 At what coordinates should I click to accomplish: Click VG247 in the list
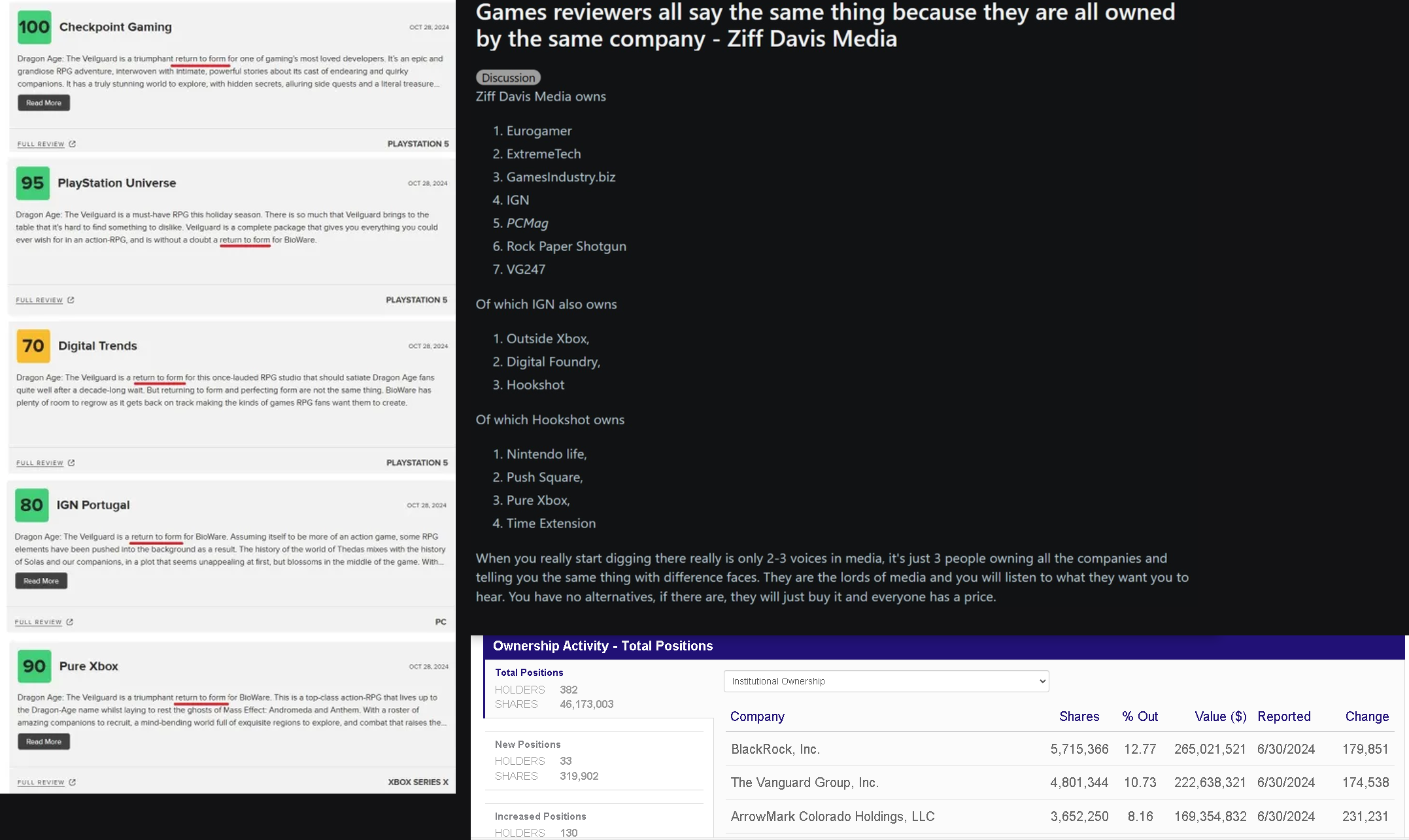pyautogui.click(x=526, y=269)
